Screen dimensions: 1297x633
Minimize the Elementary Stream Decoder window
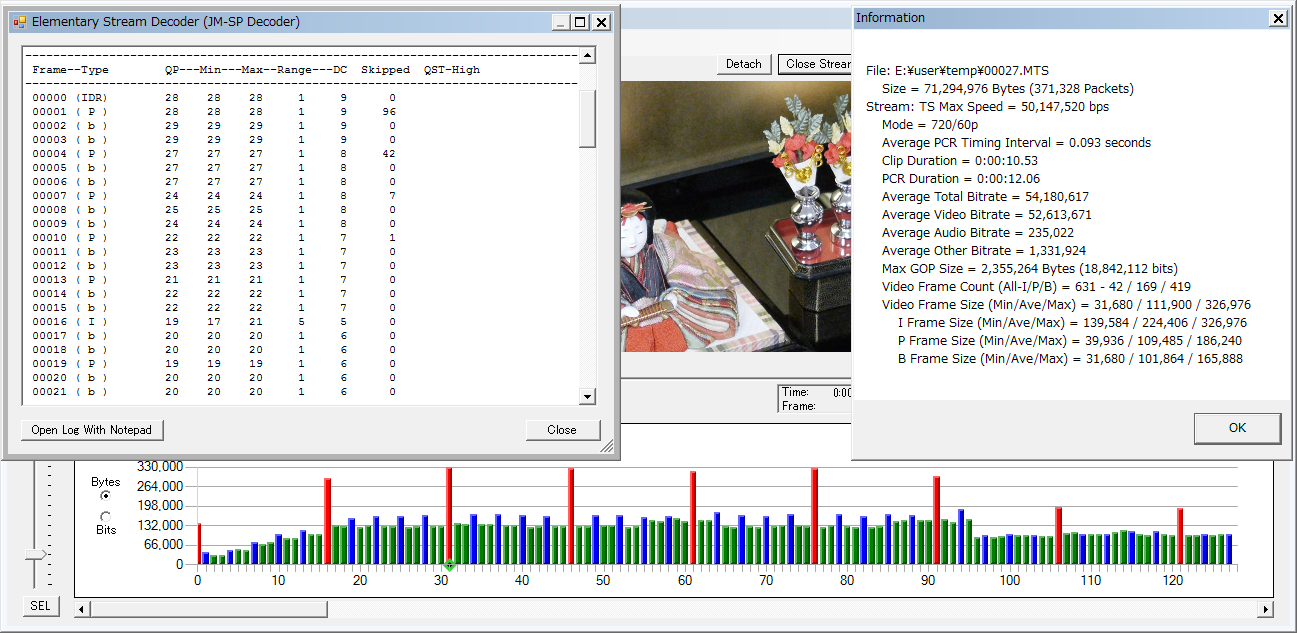point(561,22)
